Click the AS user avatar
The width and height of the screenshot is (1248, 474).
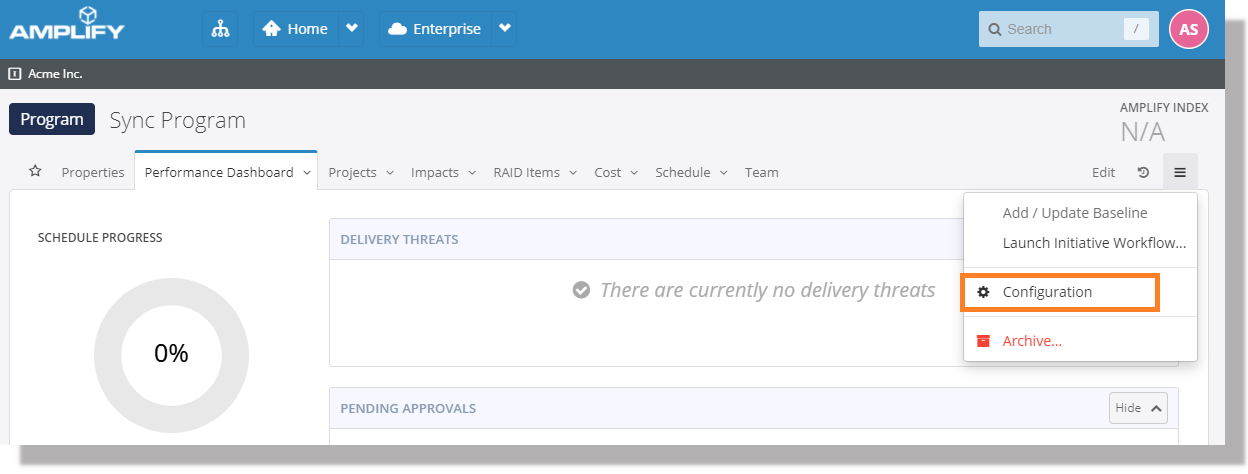pyautogui.click(x=1188, y=29)
